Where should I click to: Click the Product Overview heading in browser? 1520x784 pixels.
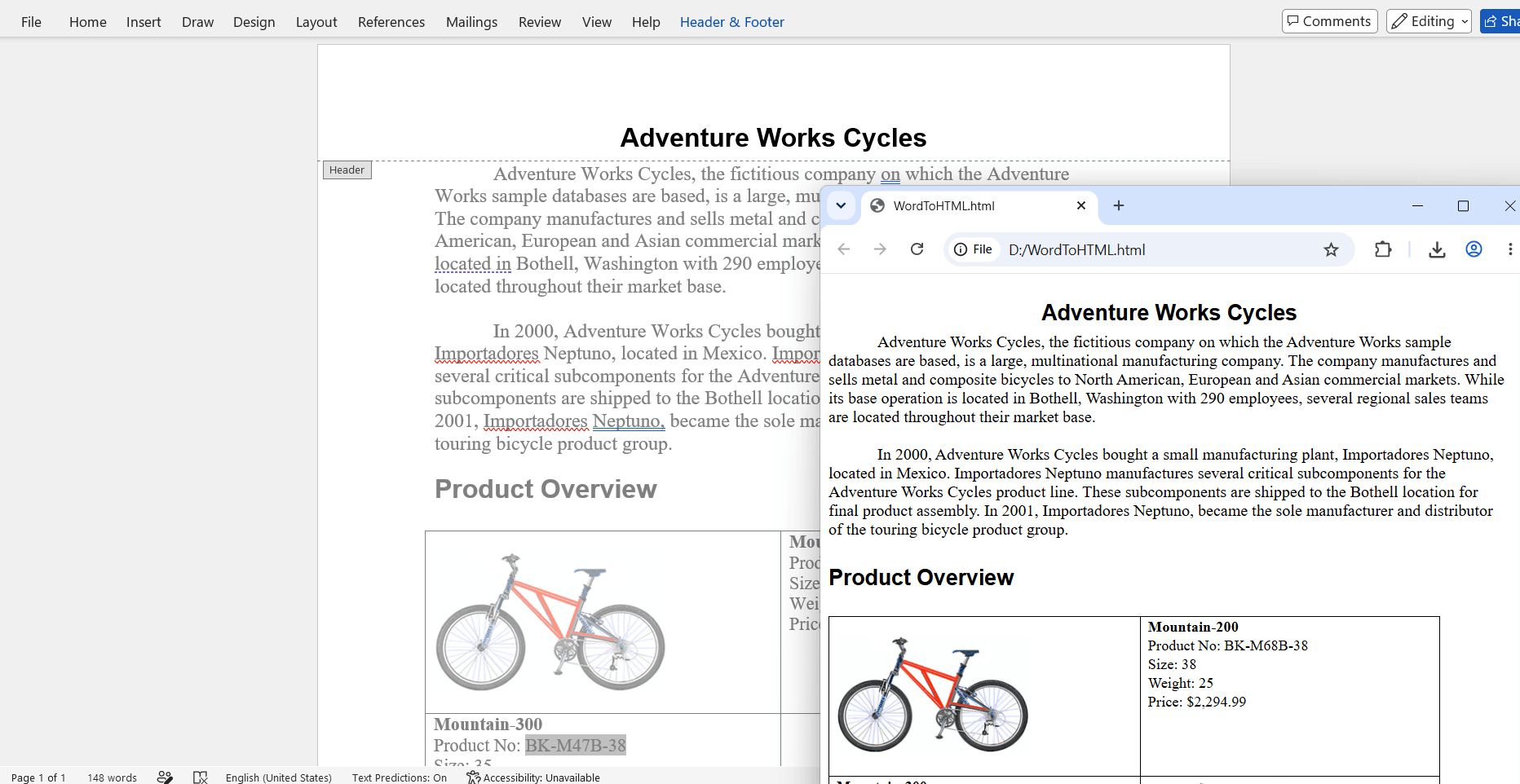point(921,578)
